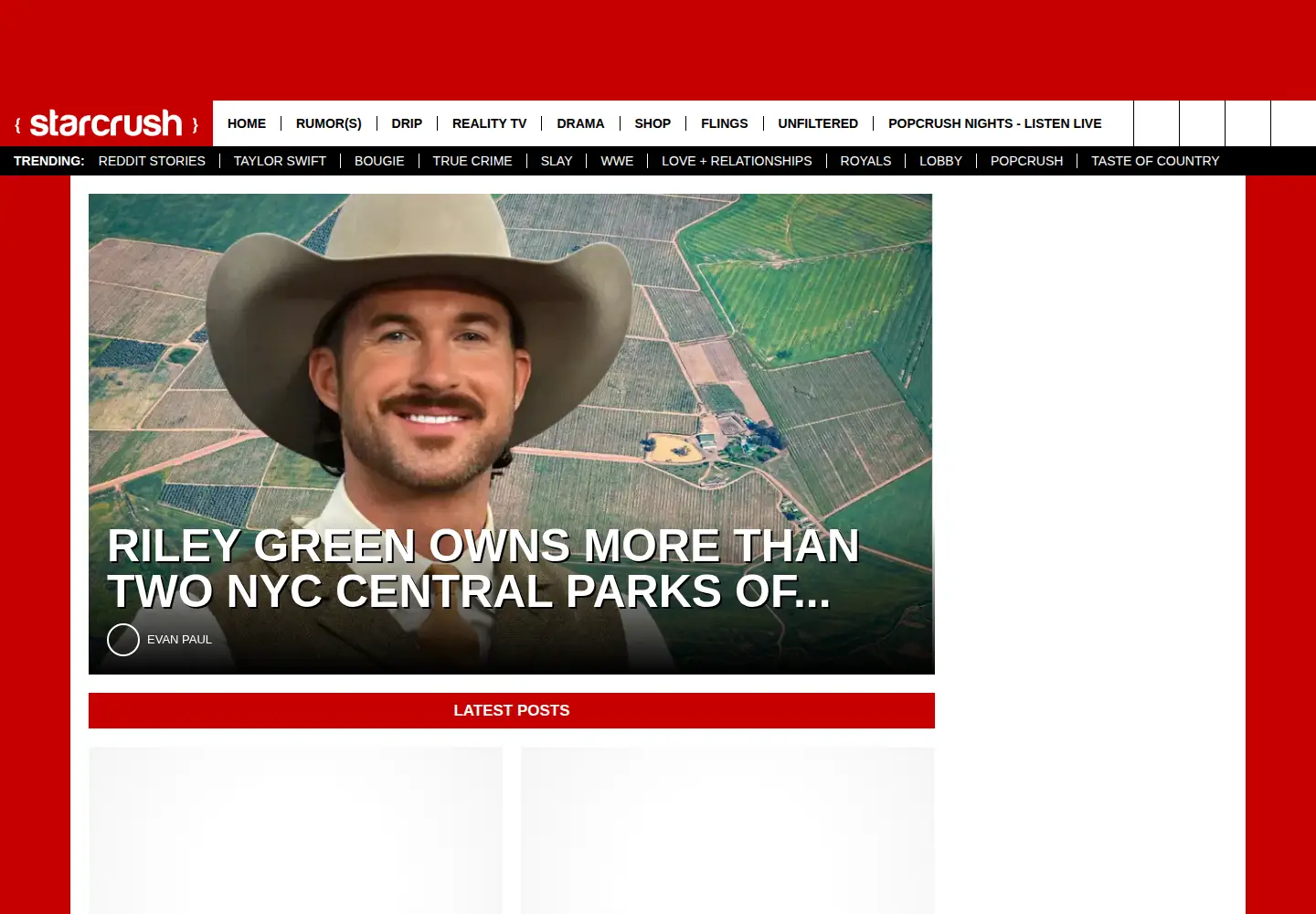Visit the SHOP page

[653, 123]
